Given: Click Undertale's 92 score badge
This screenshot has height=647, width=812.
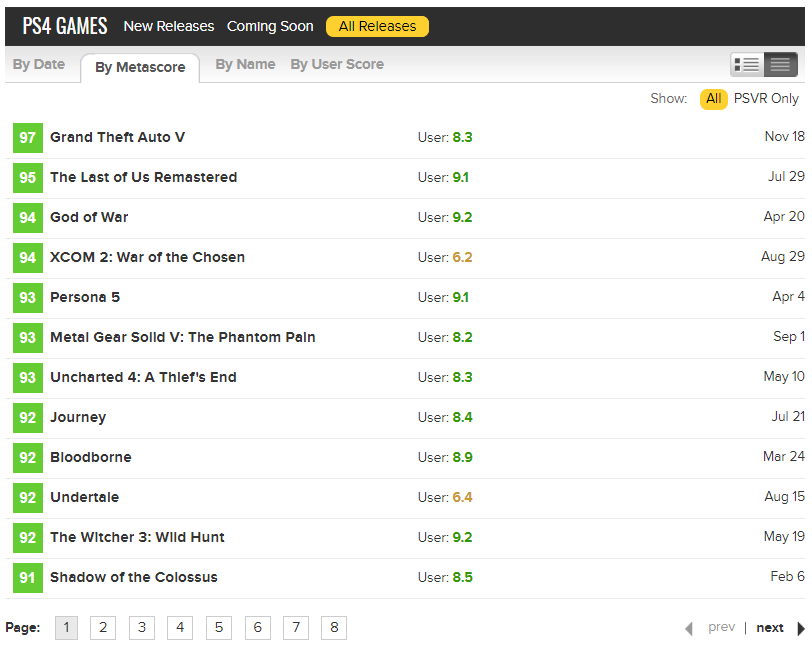Looking at the screenshot, I should click(x=27, y=497).
